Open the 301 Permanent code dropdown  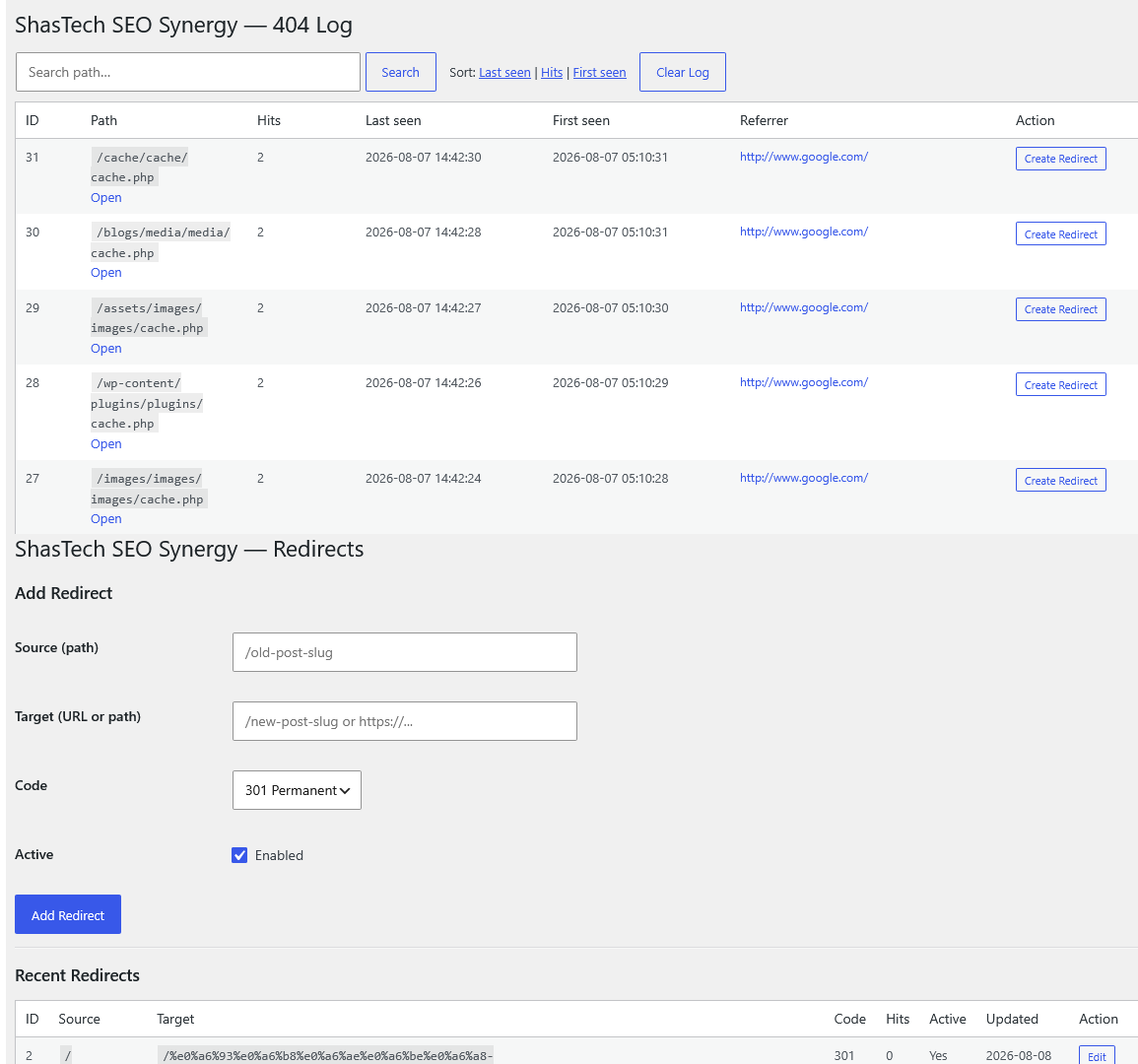297,790
